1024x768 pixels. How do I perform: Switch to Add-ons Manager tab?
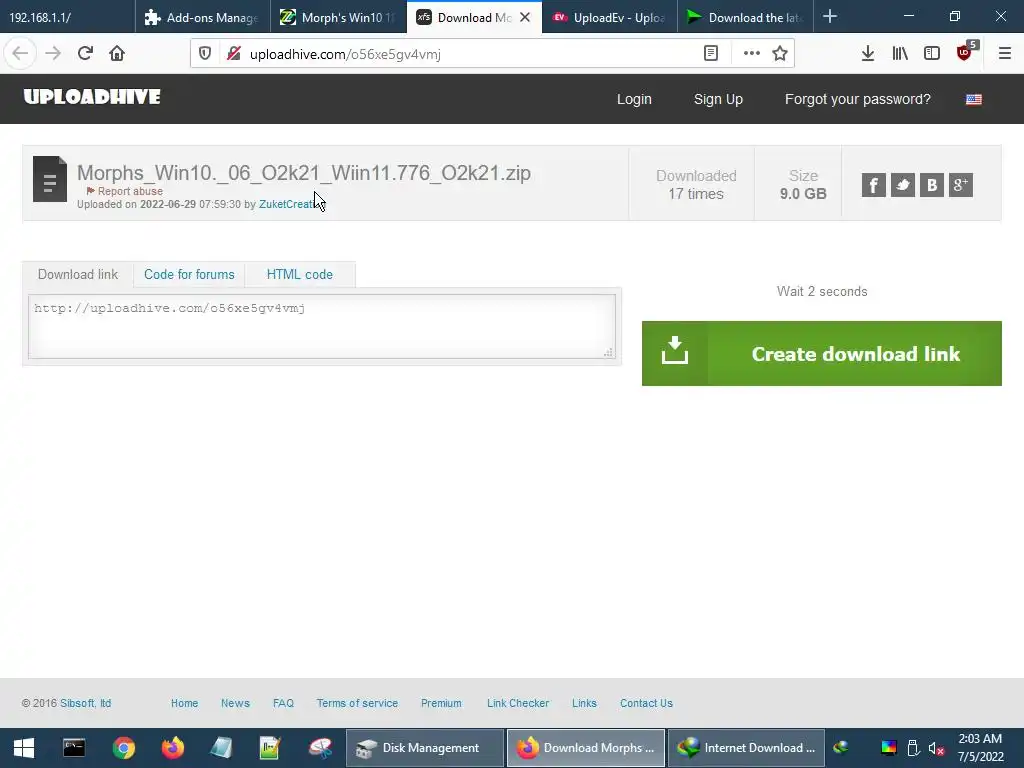click(x=202, y=18)
